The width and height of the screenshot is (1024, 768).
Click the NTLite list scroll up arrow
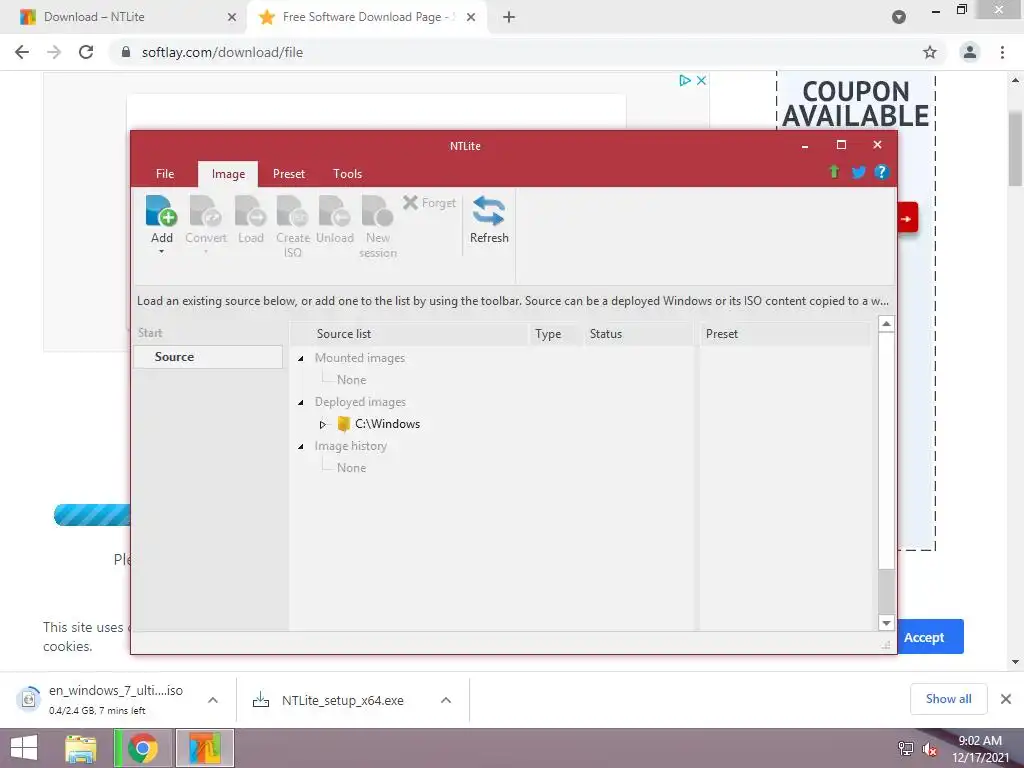click(x=886, y=324)
